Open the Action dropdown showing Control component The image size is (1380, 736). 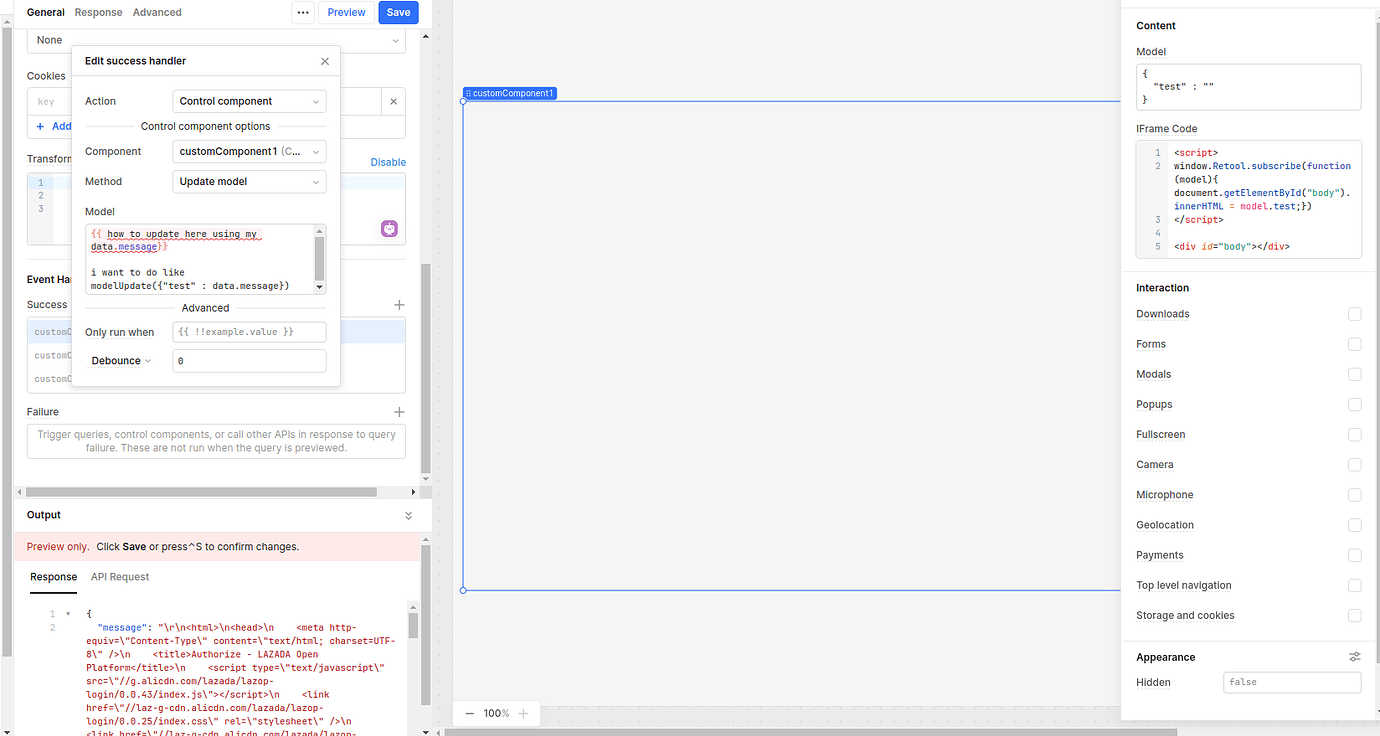[249, 101]
